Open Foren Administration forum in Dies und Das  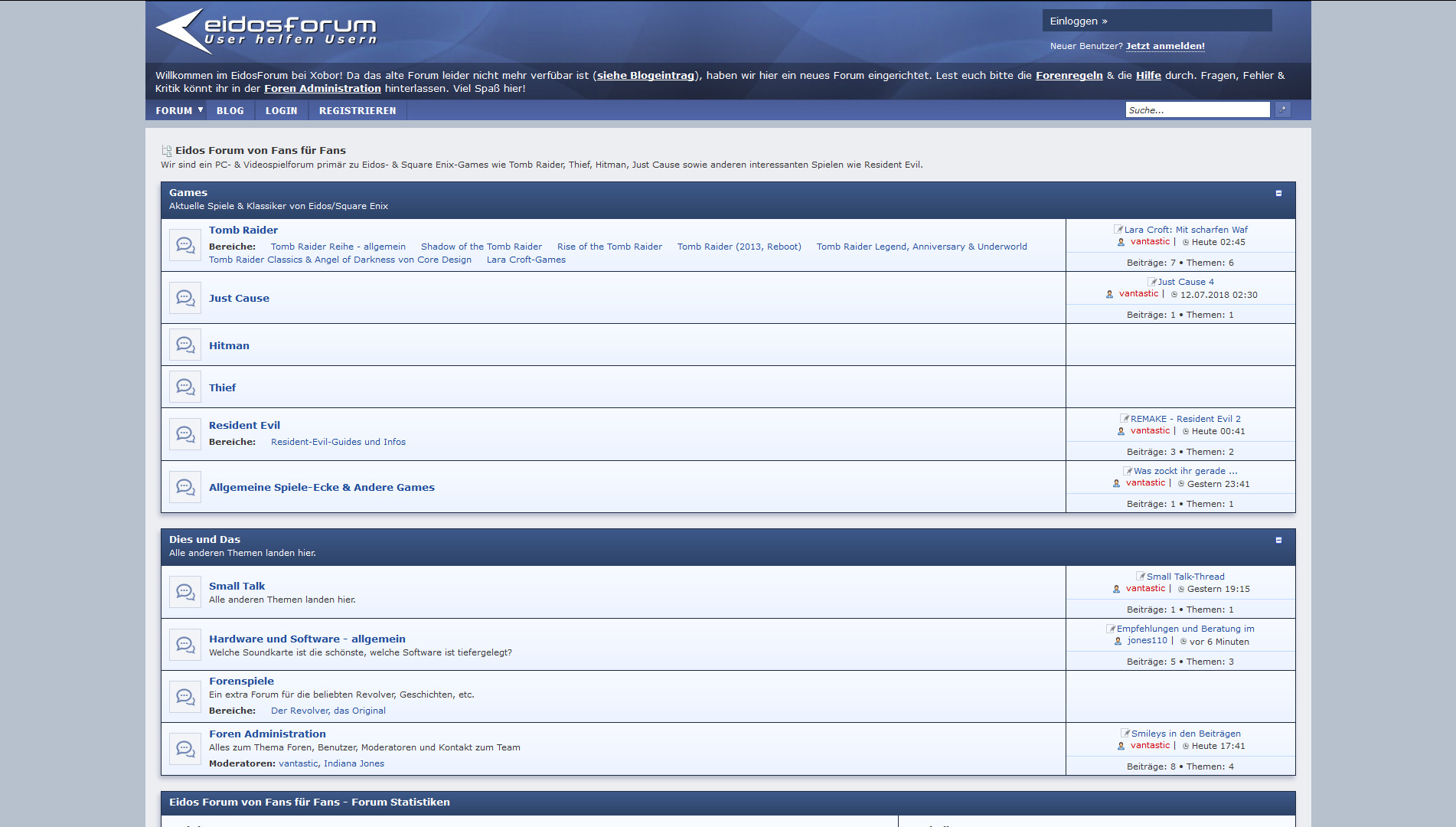[x=267, y=734]
